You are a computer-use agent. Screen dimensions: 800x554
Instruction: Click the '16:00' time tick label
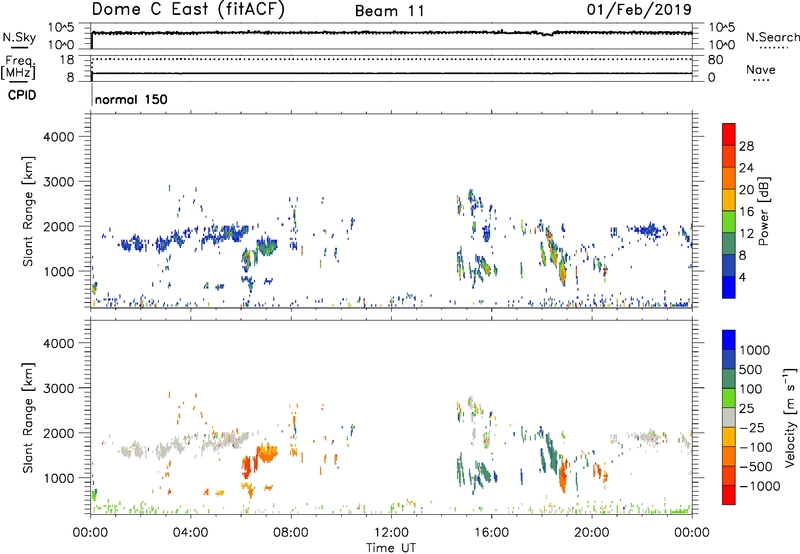pyautogui.click(x=491, y=533)
